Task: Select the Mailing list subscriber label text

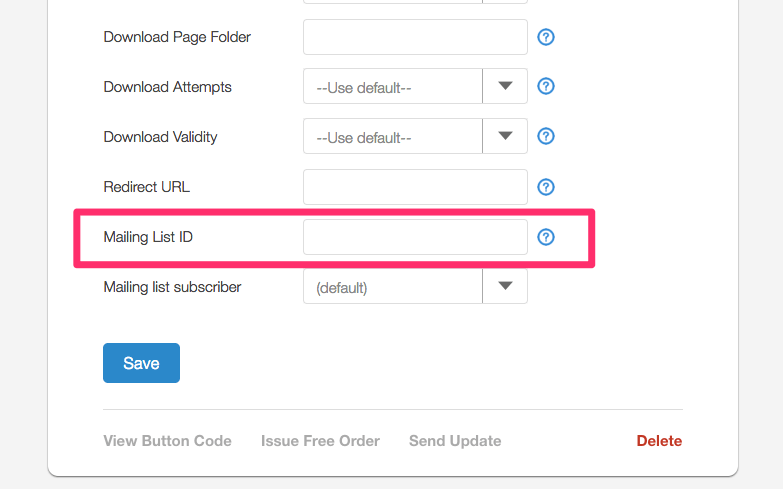Action: click(x=172, y=287)
